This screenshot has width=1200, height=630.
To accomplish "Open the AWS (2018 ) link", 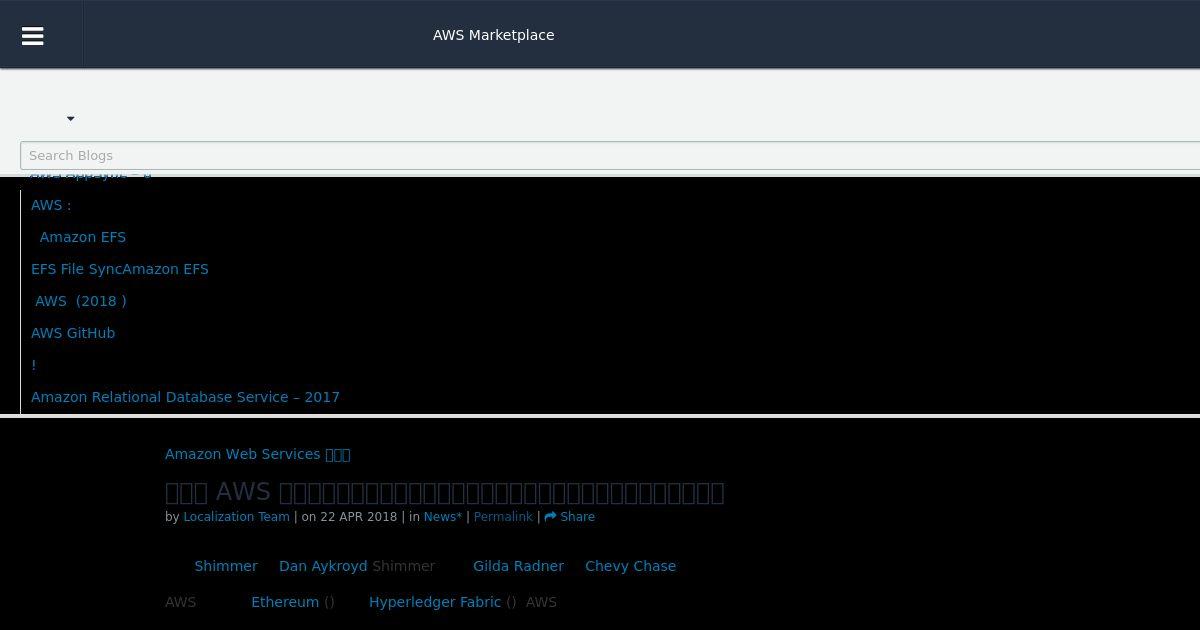I will click(81, 301).
